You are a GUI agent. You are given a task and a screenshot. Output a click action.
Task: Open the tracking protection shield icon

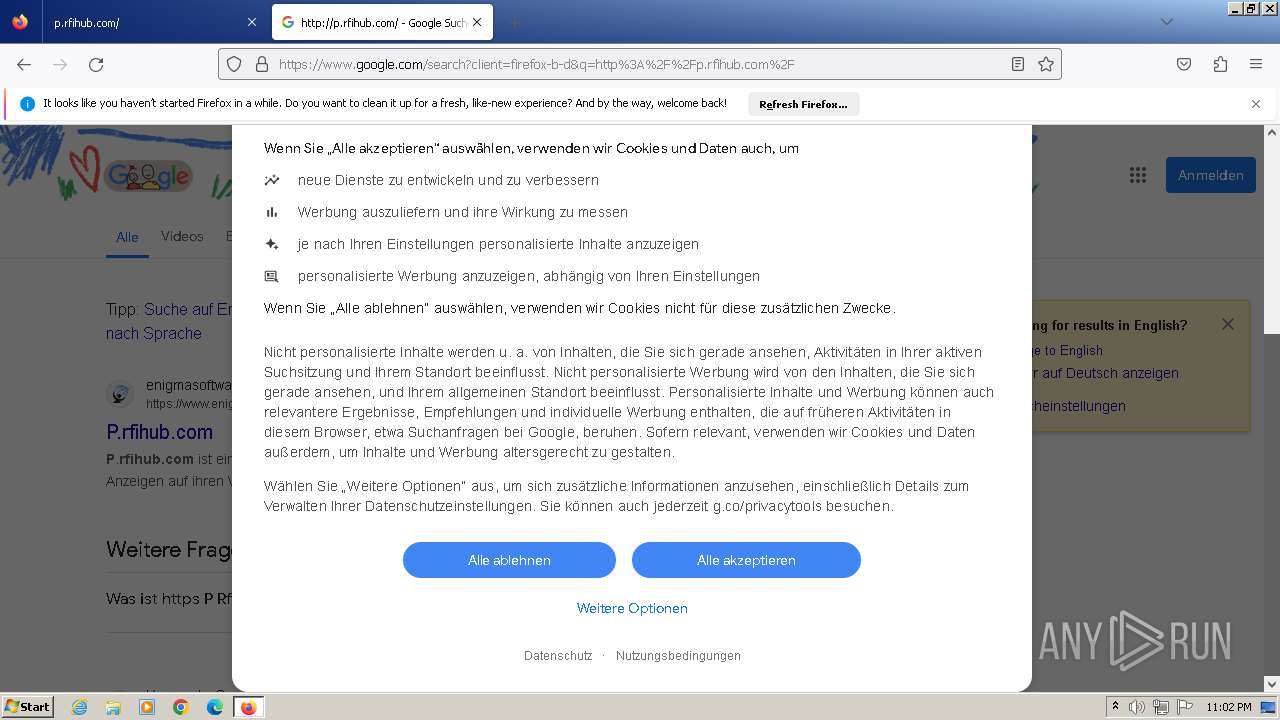coord(234,64)
